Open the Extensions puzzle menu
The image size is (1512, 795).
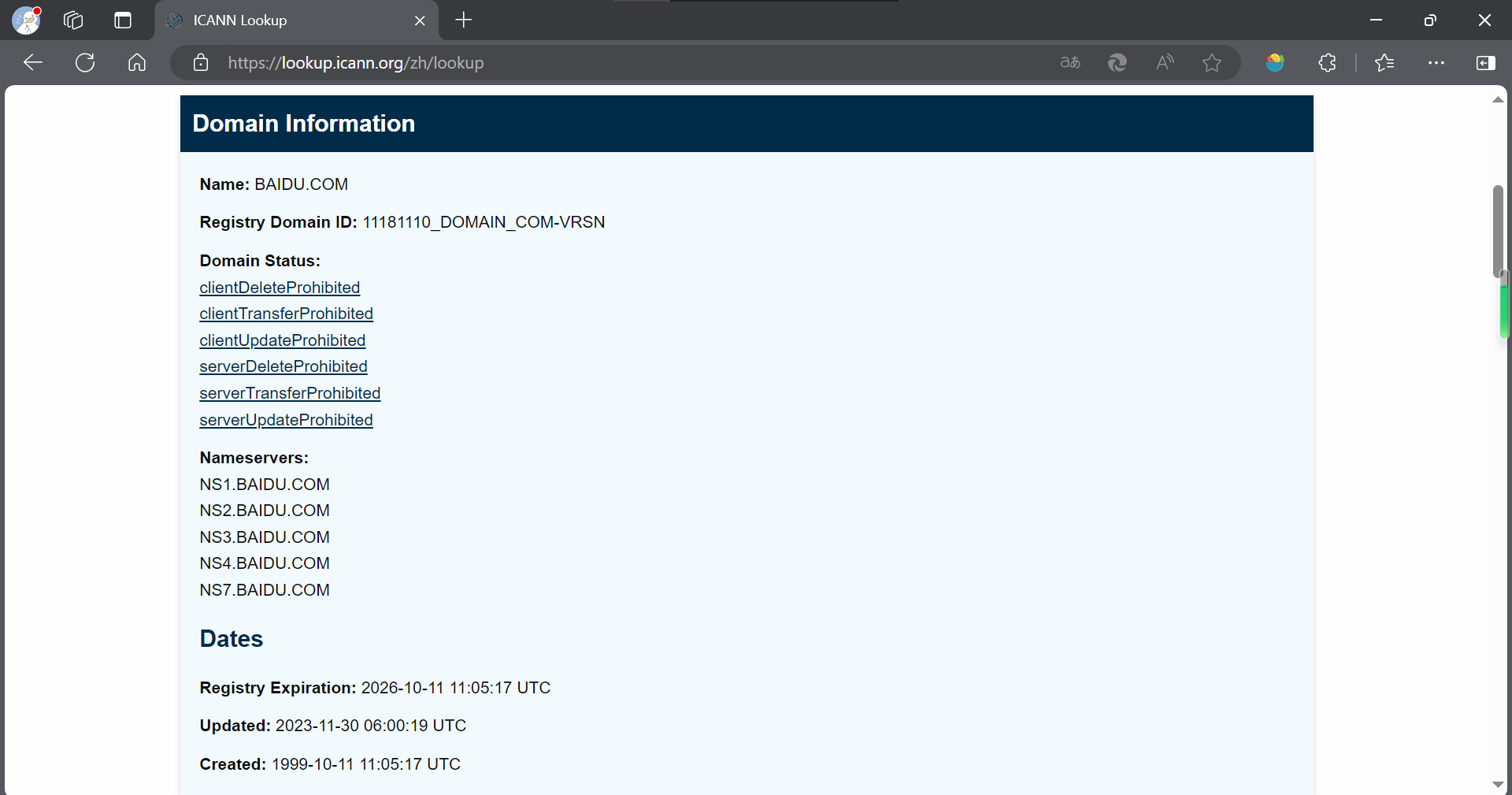pos(1328,62)
